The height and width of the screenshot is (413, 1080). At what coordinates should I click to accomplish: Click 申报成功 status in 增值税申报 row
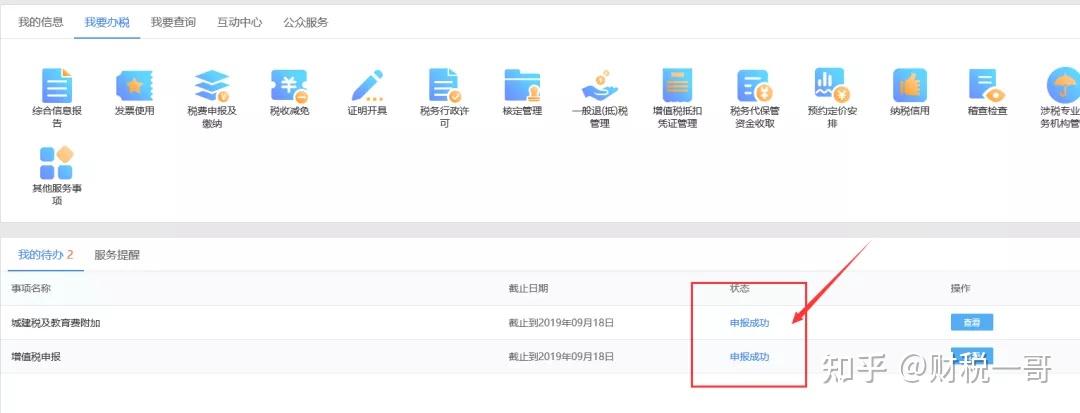coord(749,357)
